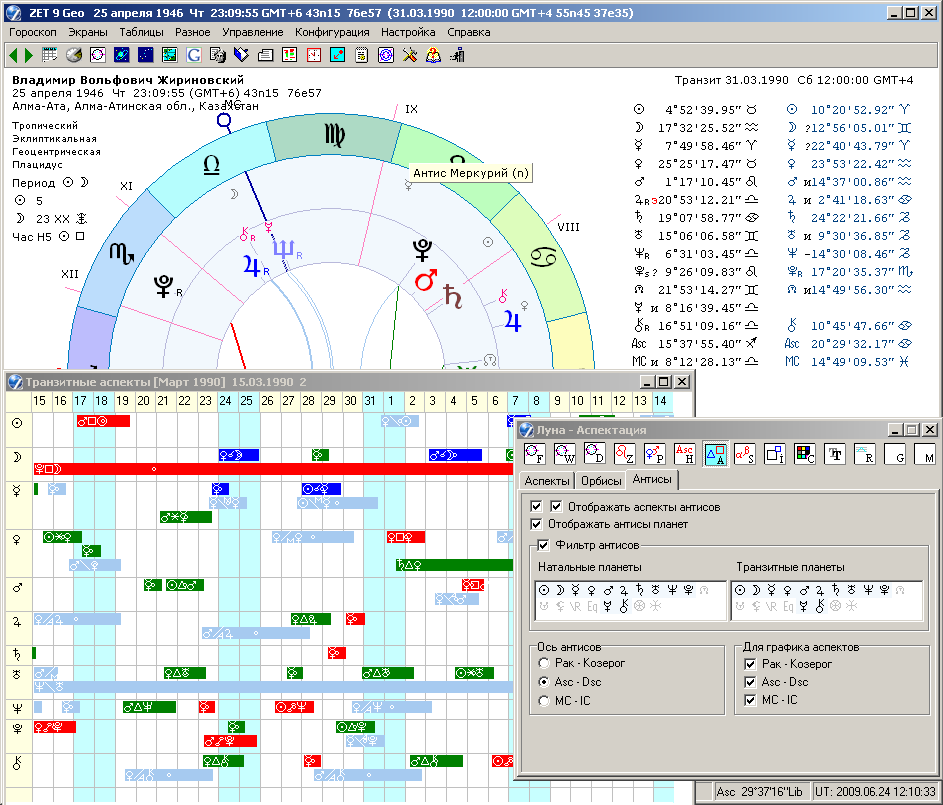Open the 'Конфигурация' menu
Viewport: 943px width, 805px height.
click(332, 32)
